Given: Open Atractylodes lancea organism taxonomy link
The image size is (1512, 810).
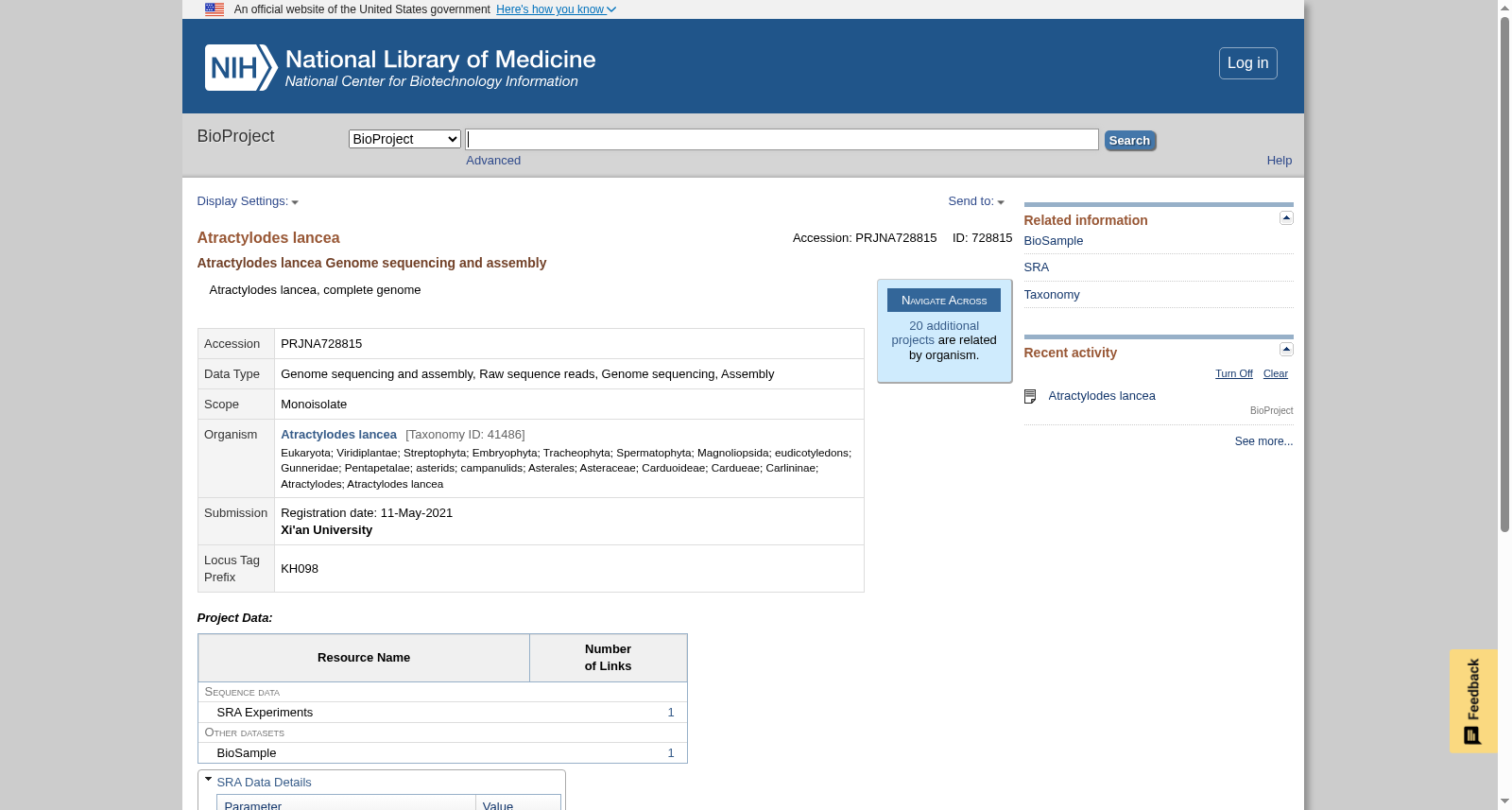Looking at the screenshot, I should [x=338, y=435].
